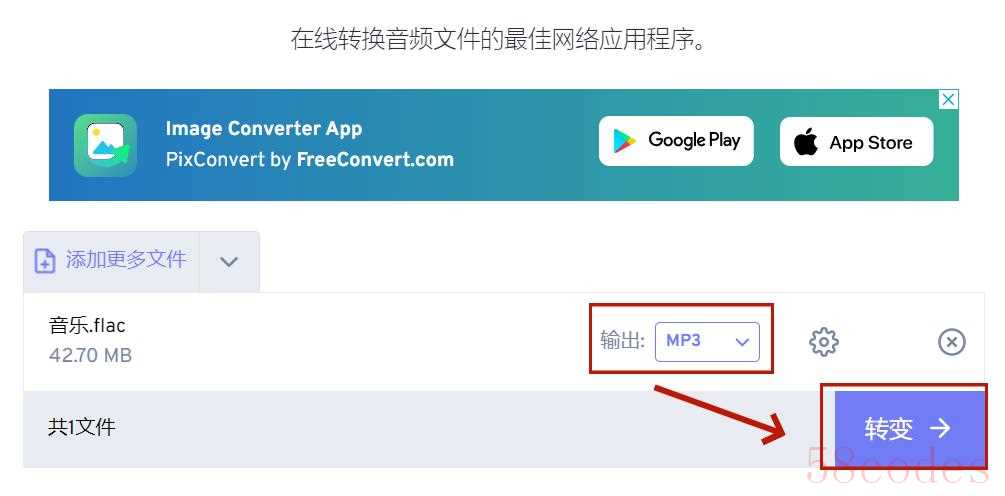Click the add-file document plus icon

45,261
